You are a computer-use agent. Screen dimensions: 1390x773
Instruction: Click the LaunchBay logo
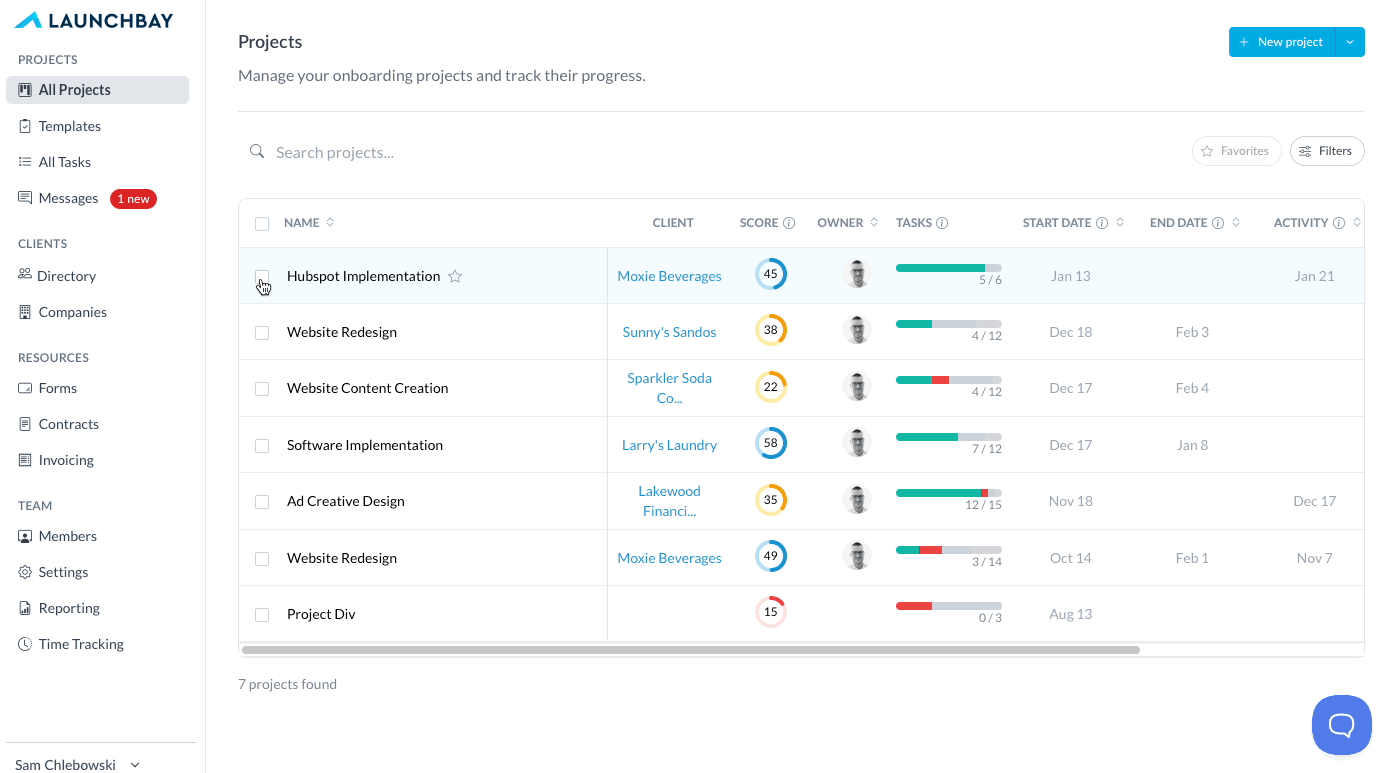(94, 20)
